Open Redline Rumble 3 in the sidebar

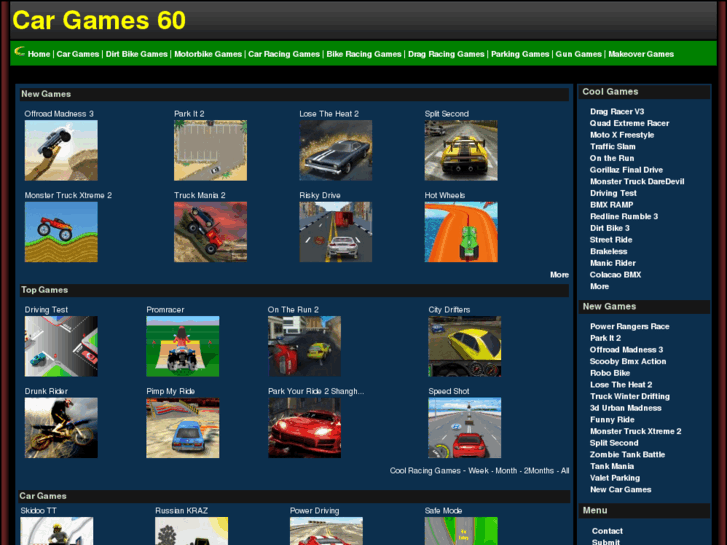click(x=624, y=216)
